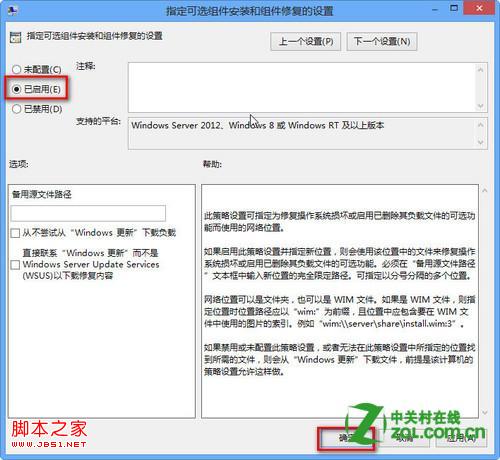
Task: Click the 取消 cancel button
Action: click(404, 438)
